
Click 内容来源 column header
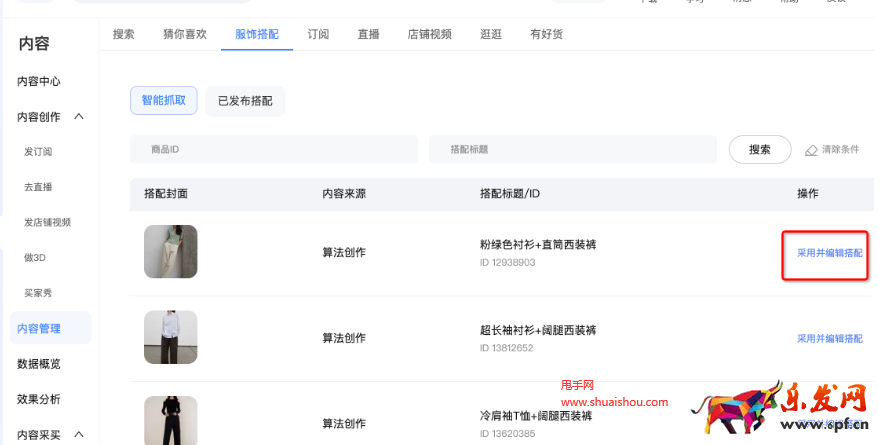344,194
